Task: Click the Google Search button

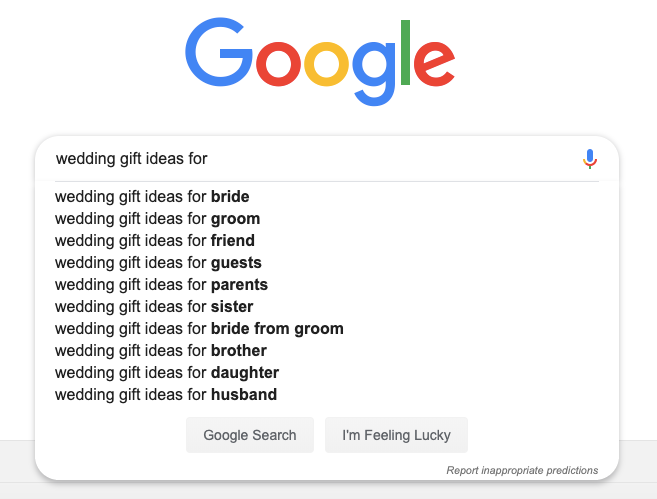Action: (250, 435)
